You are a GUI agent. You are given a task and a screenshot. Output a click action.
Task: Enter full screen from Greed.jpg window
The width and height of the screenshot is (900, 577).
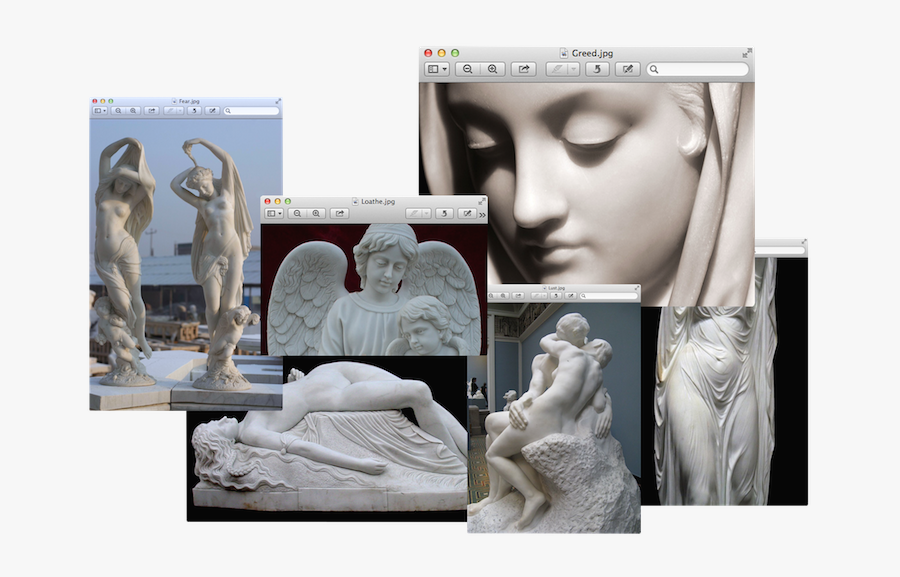[x=746, y=53]
